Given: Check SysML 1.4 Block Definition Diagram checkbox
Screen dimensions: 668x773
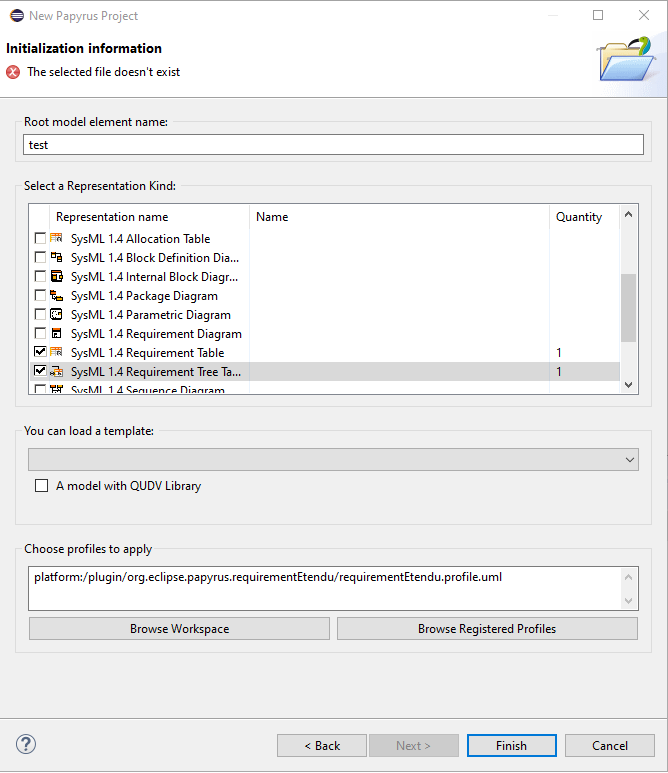Looking at the screenshot, I should 40,257.
